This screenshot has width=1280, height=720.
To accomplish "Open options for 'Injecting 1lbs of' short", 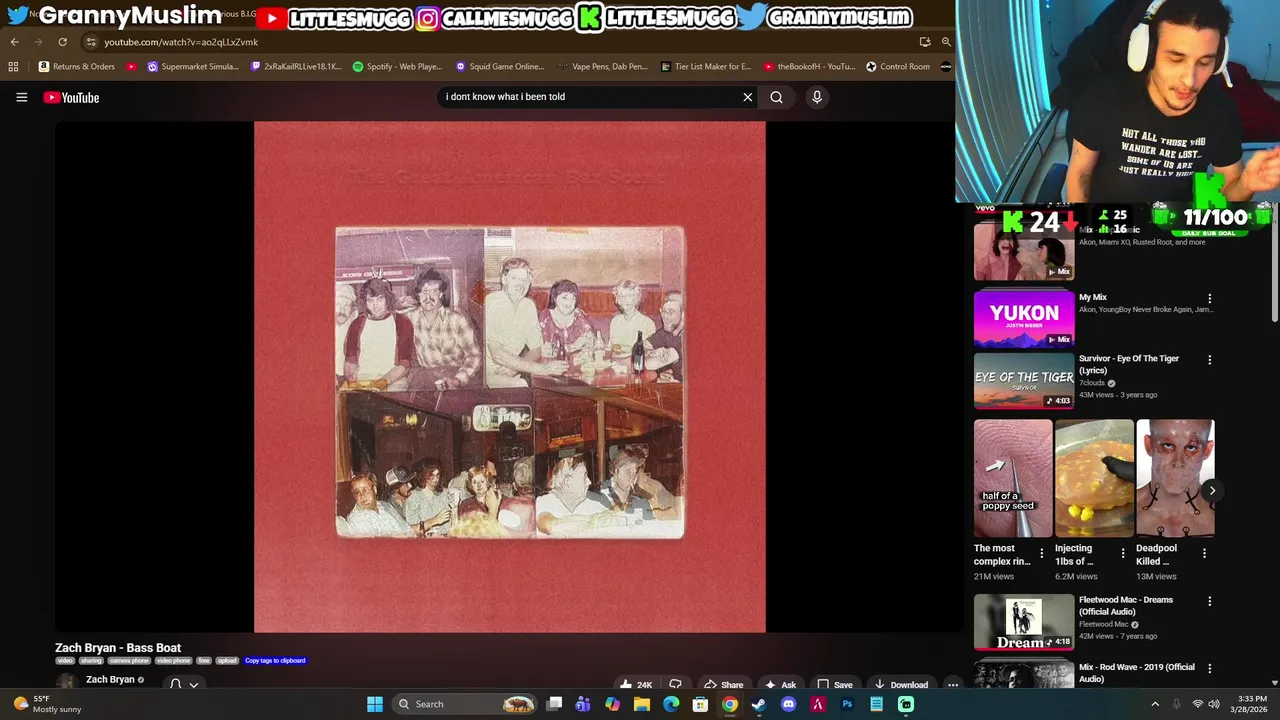I will (1122, 553).
